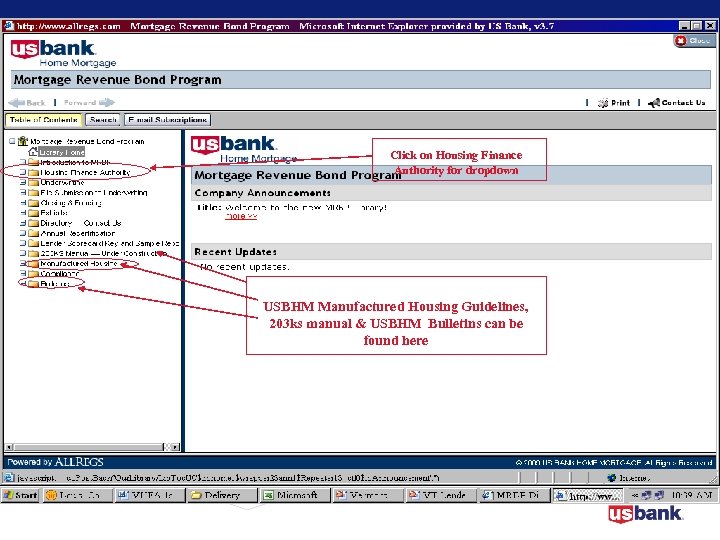Click the Contact Us link text
The image size is (720, 540).
pyautogui.click(x=683, y=103)
